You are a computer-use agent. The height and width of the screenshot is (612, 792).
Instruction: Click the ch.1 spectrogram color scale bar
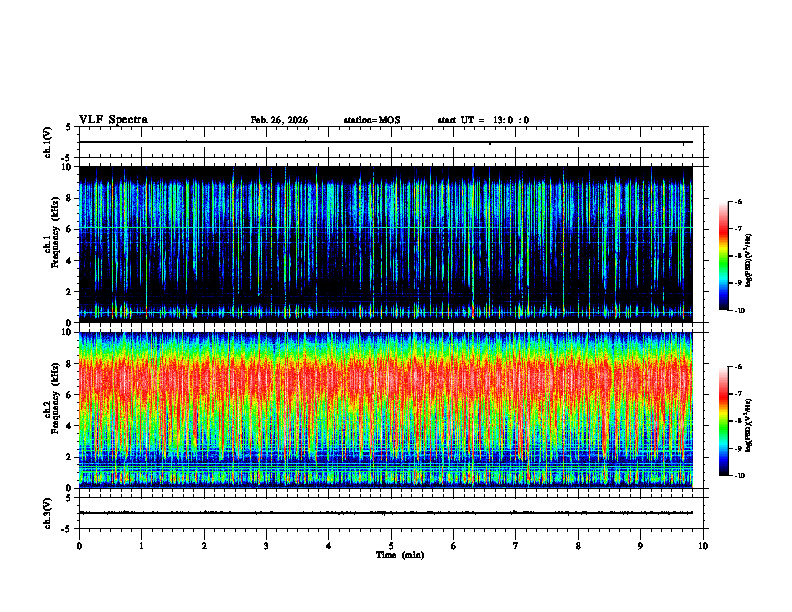723,256
